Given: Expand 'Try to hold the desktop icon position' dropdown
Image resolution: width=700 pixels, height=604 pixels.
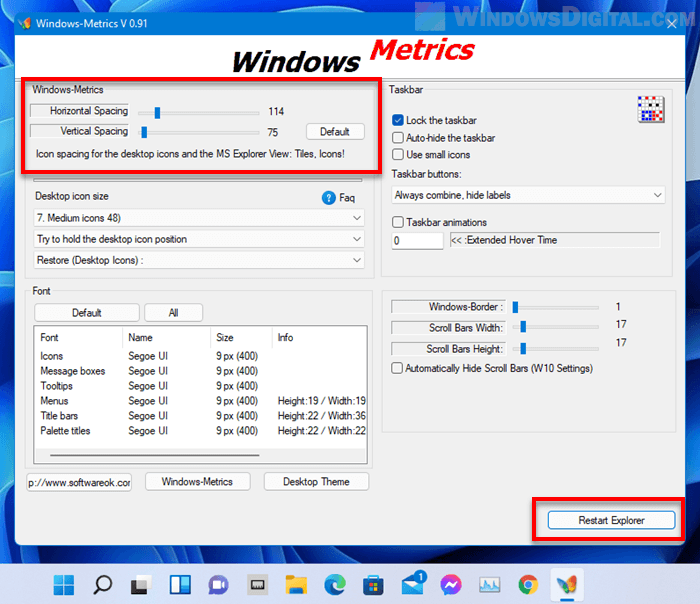Looking at the screenshot, I should point(199,239).
